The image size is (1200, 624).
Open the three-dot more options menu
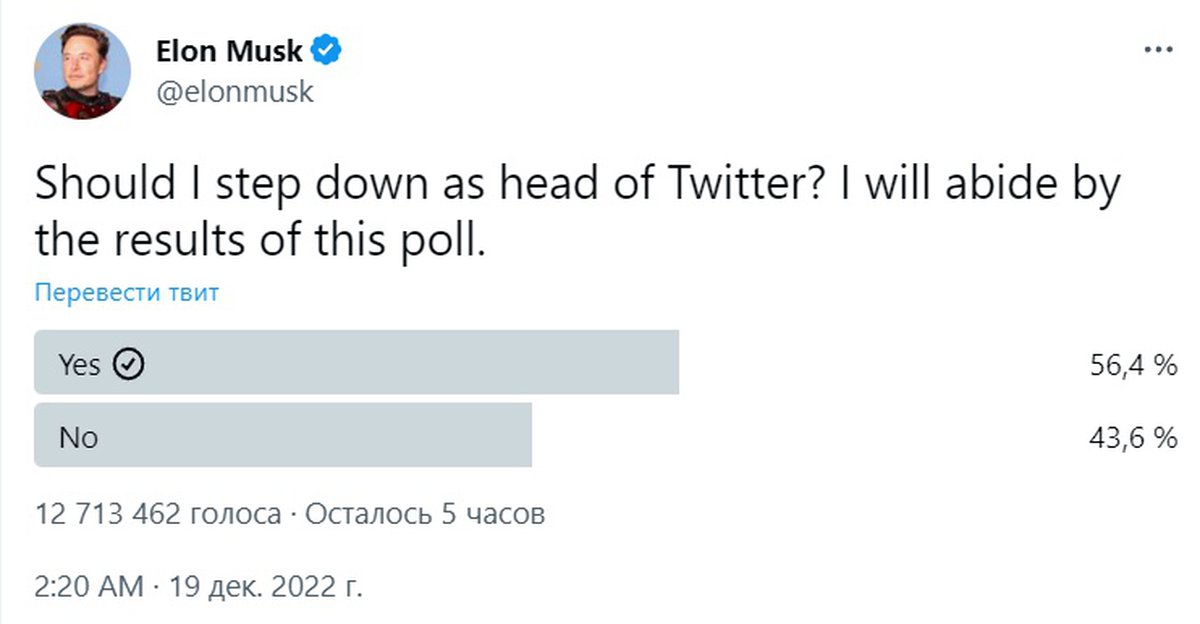pos(1157,50)
